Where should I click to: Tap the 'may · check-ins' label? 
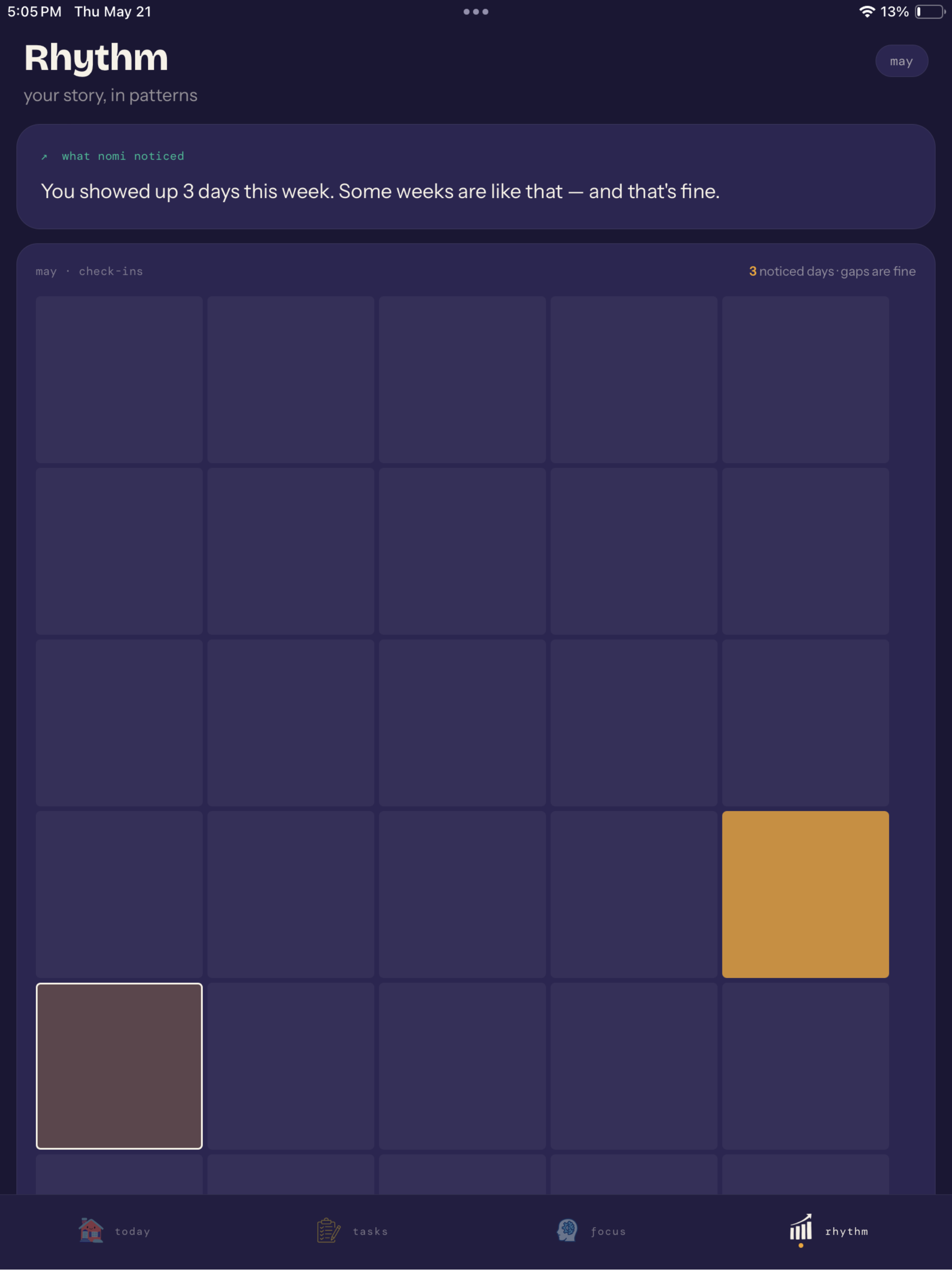[89, 271]
